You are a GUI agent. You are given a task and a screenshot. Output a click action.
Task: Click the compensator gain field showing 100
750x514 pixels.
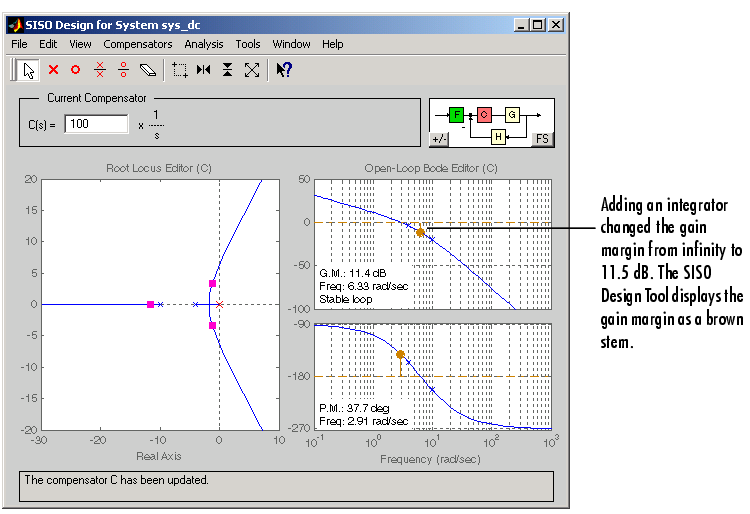click(x=97, y=124)
